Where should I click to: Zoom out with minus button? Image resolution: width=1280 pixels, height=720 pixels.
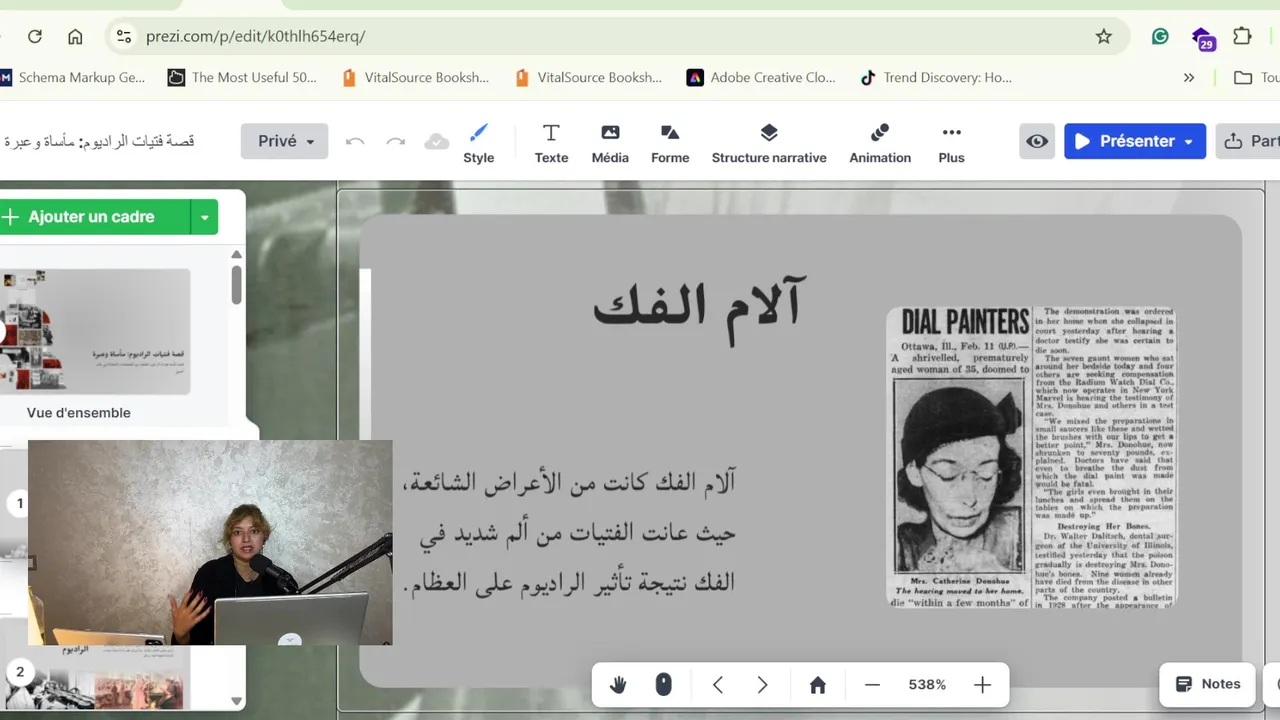click(x=872, y=685)
